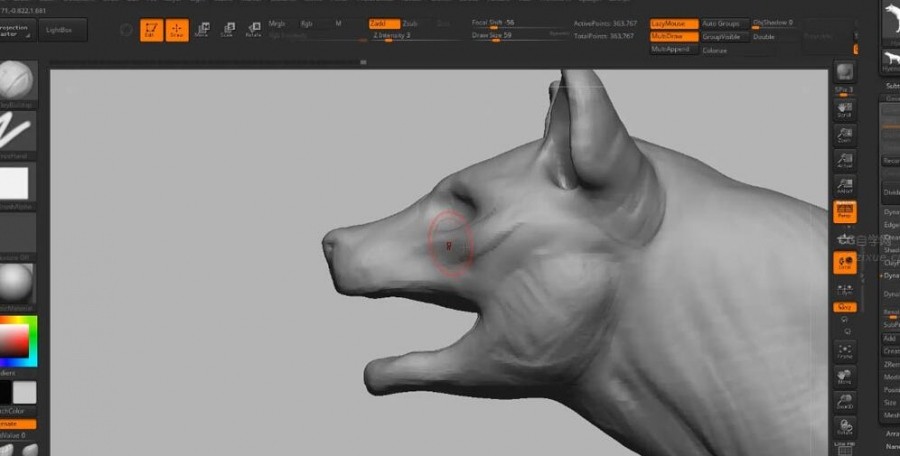Pick a color in the color picker
The height and width of the screenshot is (456, 900).
pos(17,341)
